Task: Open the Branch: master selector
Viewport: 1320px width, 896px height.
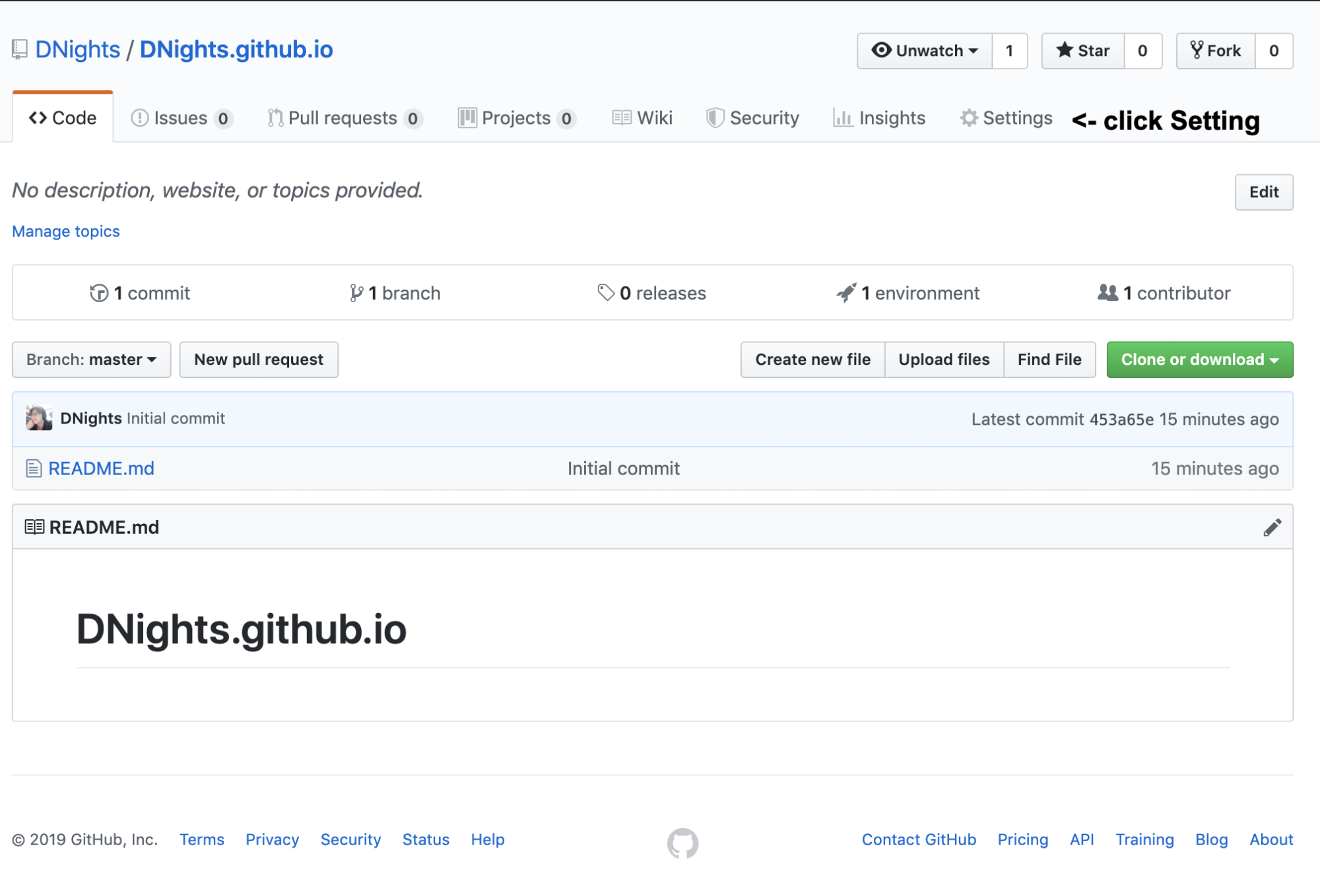Action: click(91, 360)
